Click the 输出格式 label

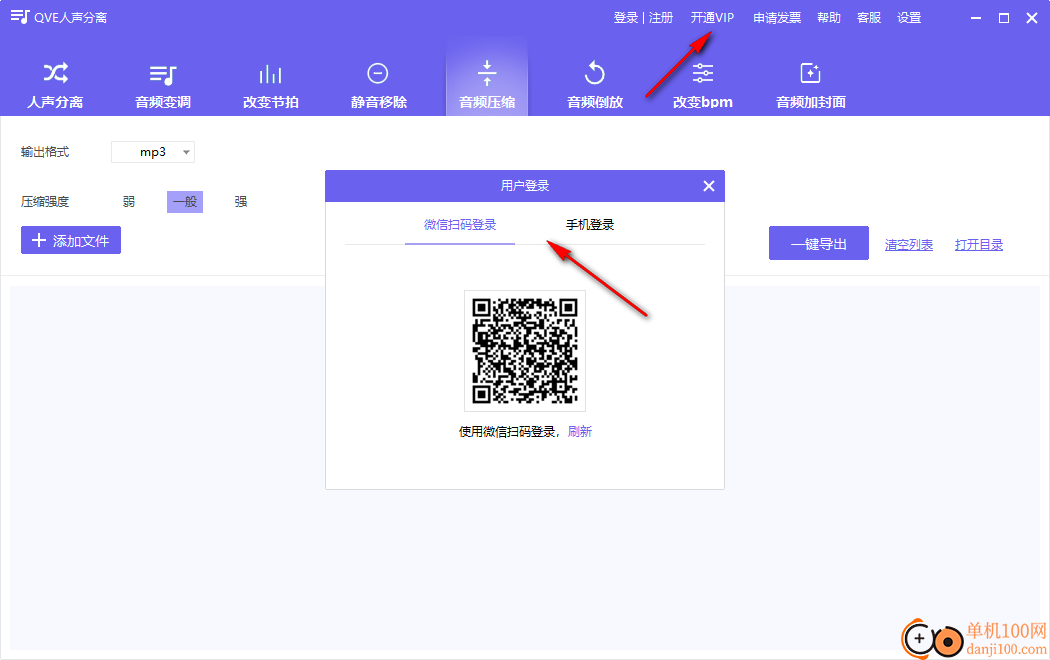(45, 152)
